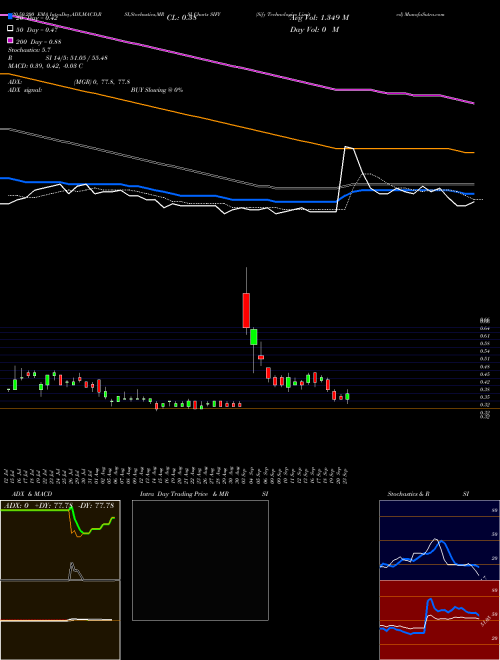500x660 pixels.
Task: Click the blue Stochastics chart panel
Action: point(439,540)
